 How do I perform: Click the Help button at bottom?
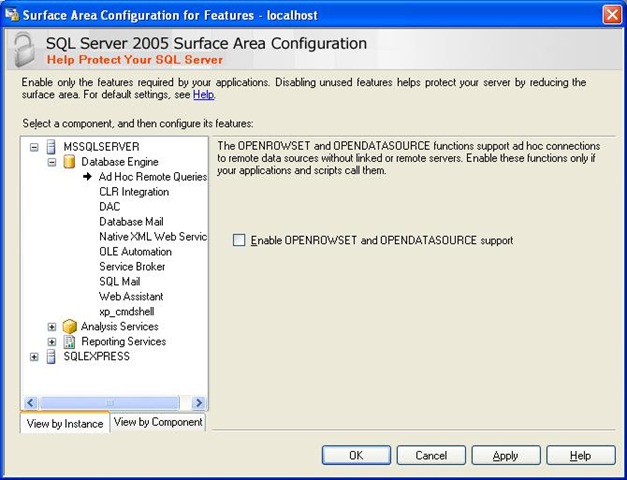581,455
